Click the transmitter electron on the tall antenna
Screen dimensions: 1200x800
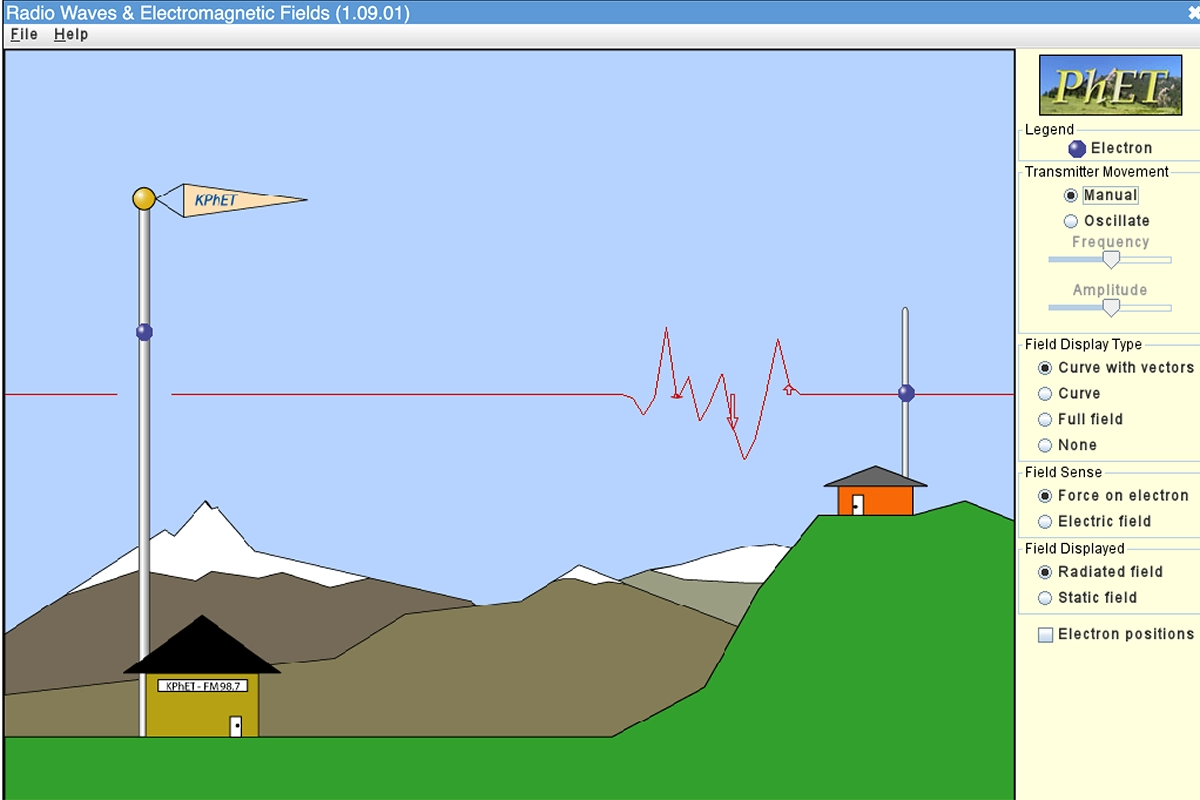144,332
